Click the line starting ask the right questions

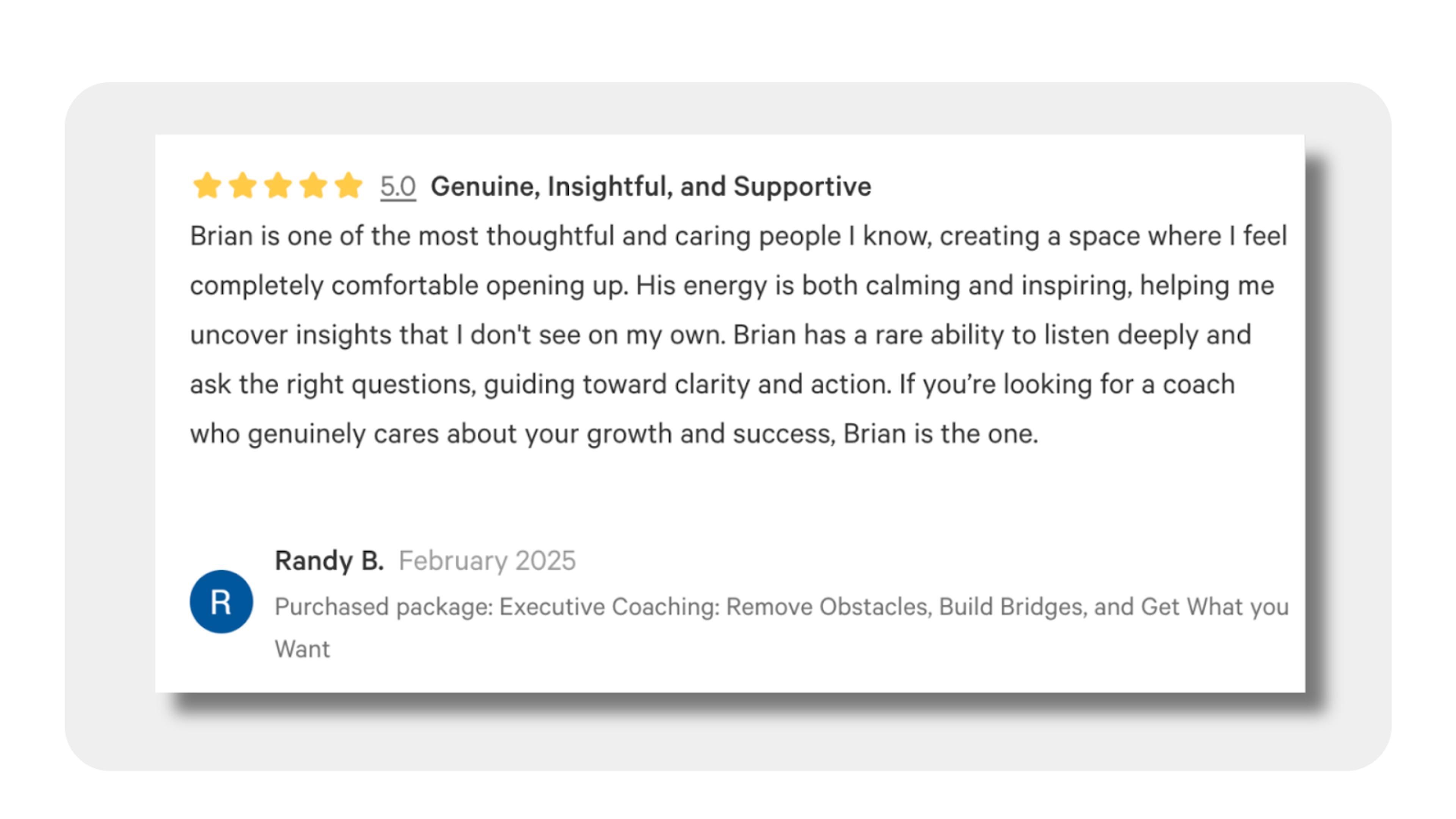(712, 385)
